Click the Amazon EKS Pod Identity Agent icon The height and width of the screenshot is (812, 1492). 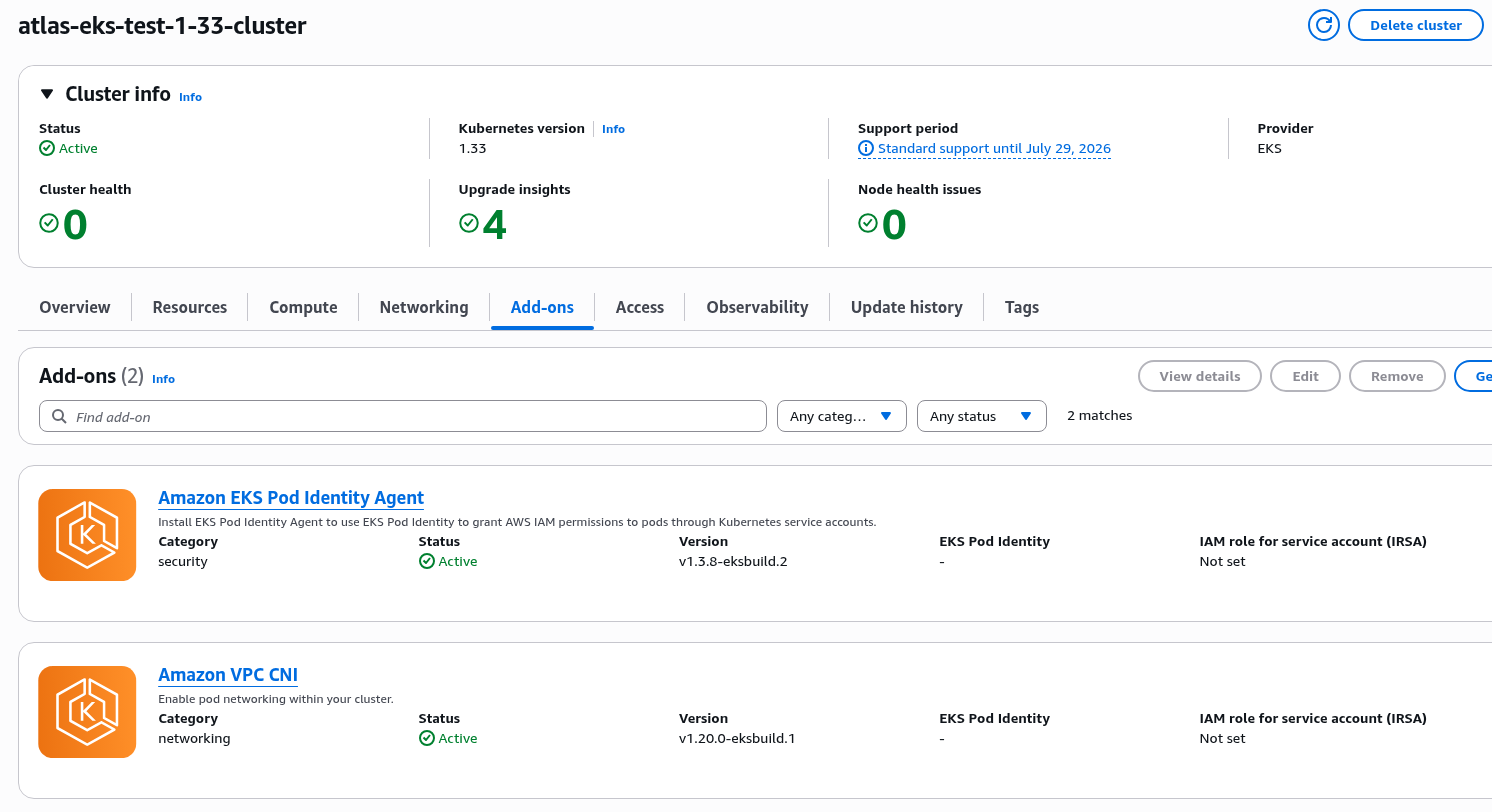87,535
